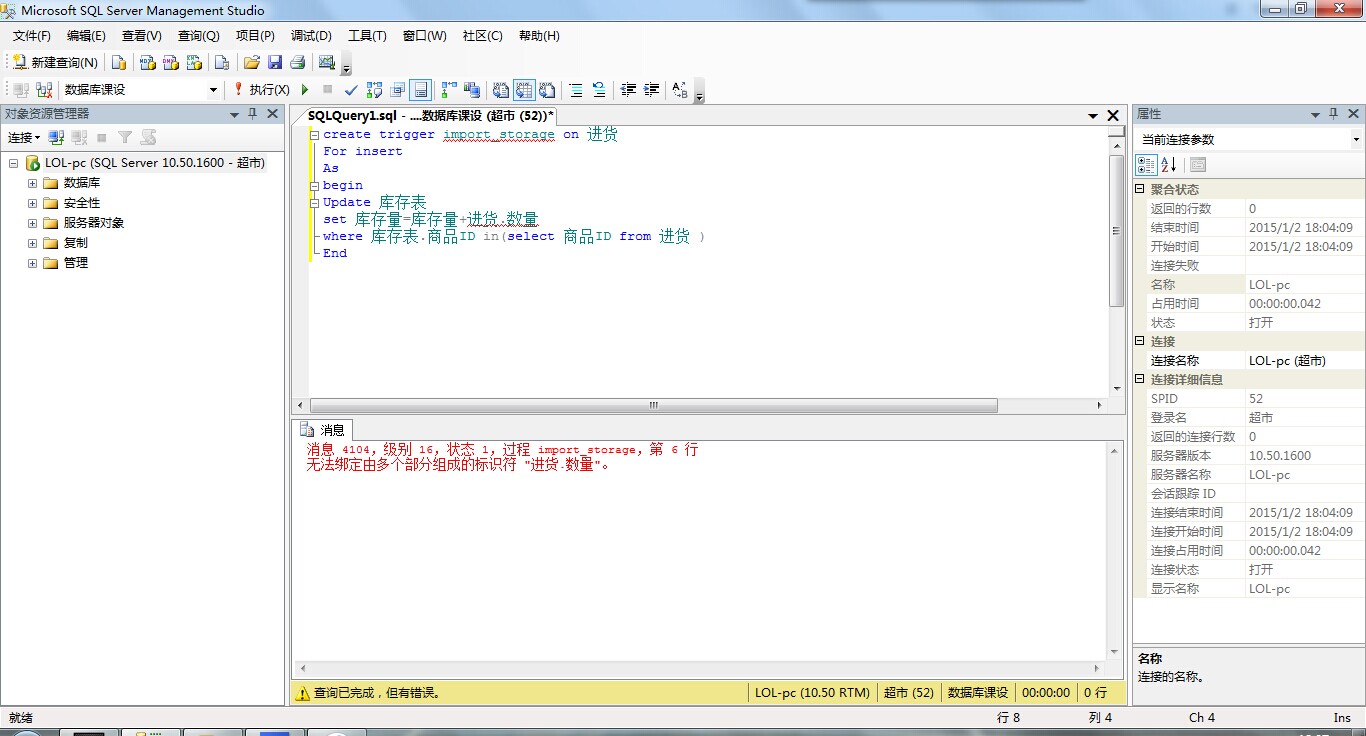Viewport: 1366px width, 736px height.
Task: Parse the query with the blue checkmark icon
Action: [x=351, y=90]
